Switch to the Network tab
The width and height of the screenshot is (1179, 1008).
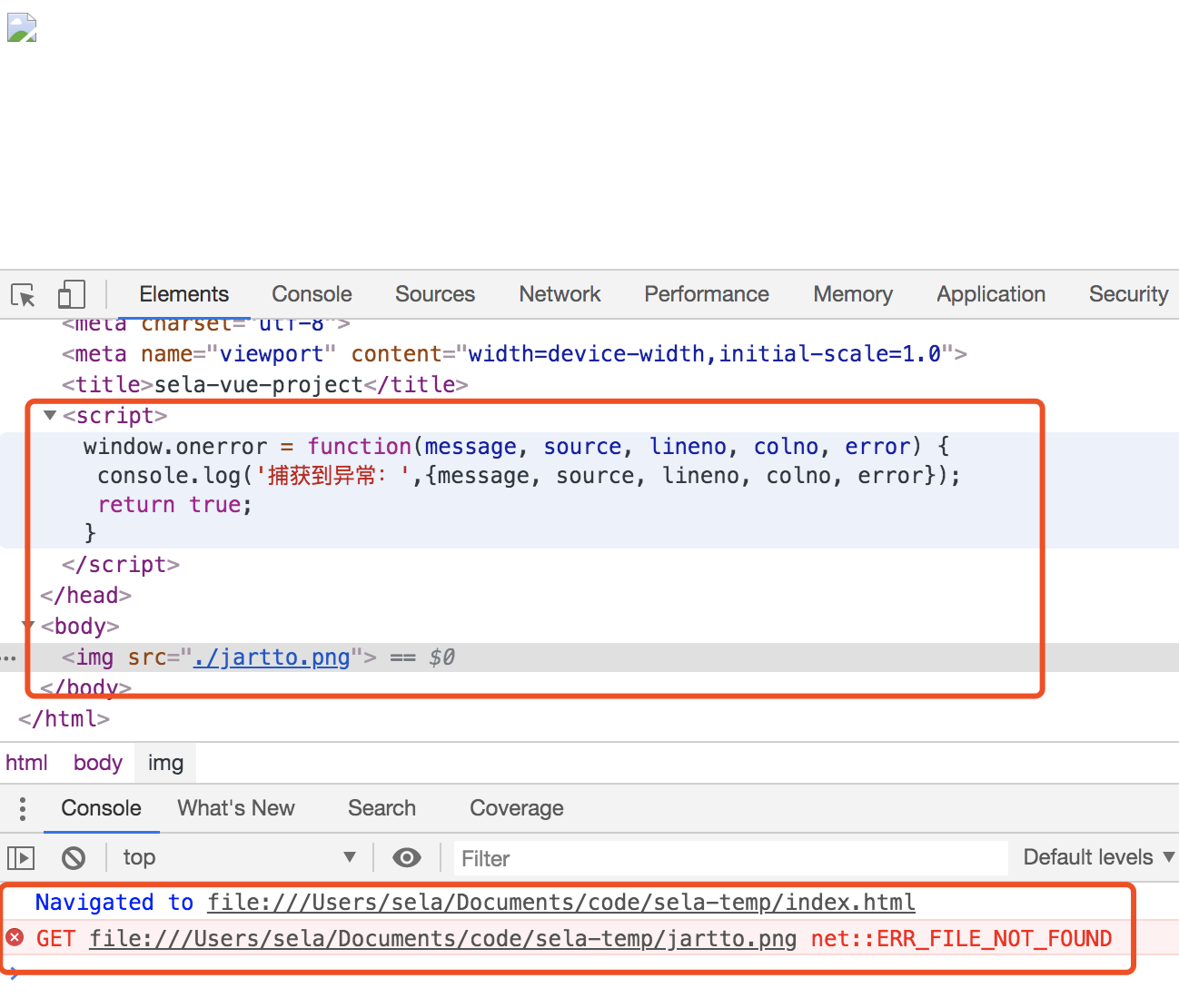[560, 294]
